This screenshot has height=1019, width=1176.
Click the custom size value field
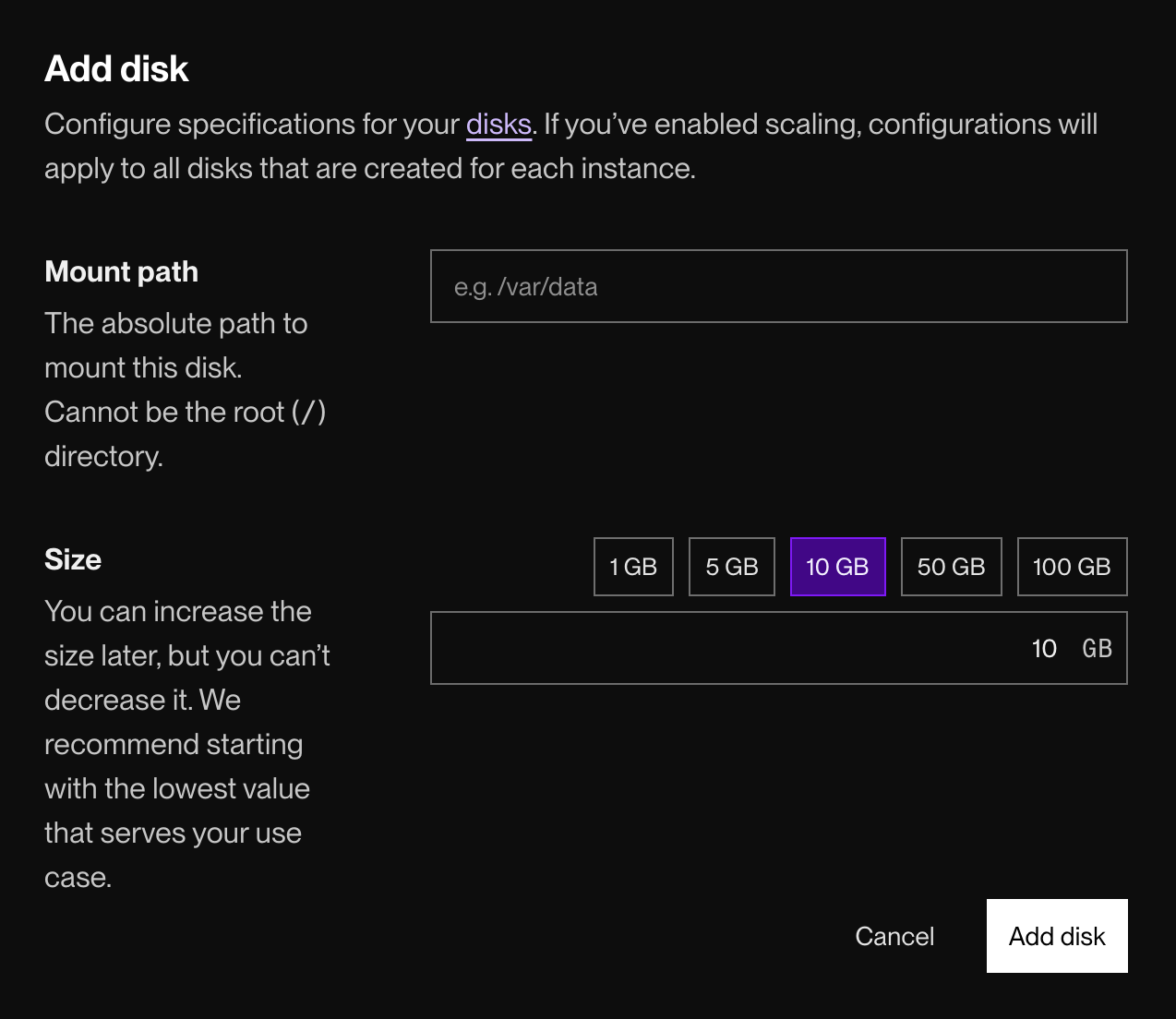[778, 647]
